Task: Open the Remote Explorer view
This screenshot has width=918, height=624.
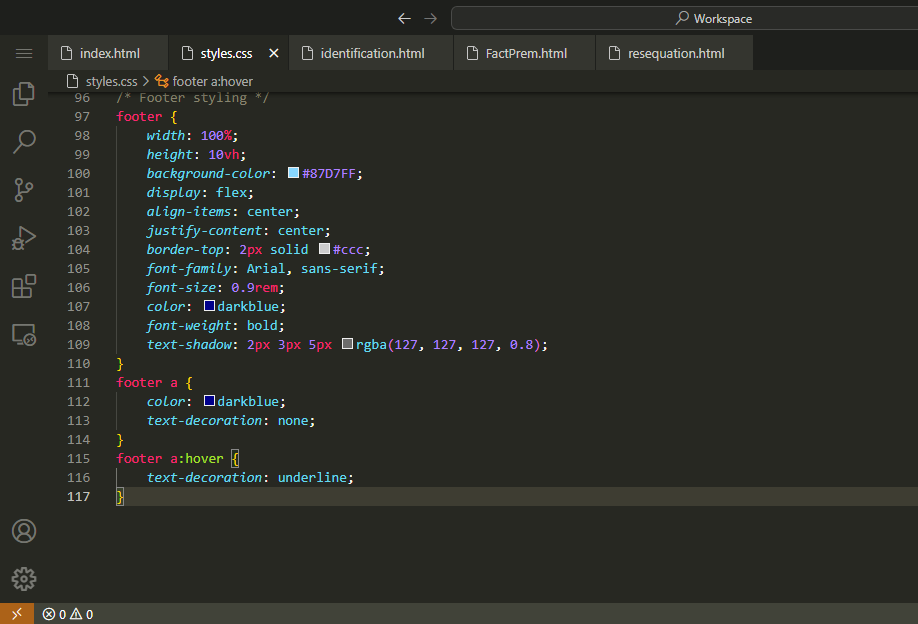Action: tap(24, 335)
